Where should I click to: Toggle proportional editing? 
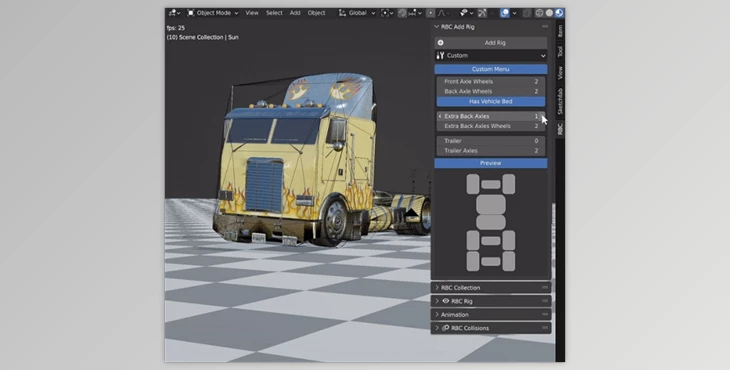click(431, 13)
